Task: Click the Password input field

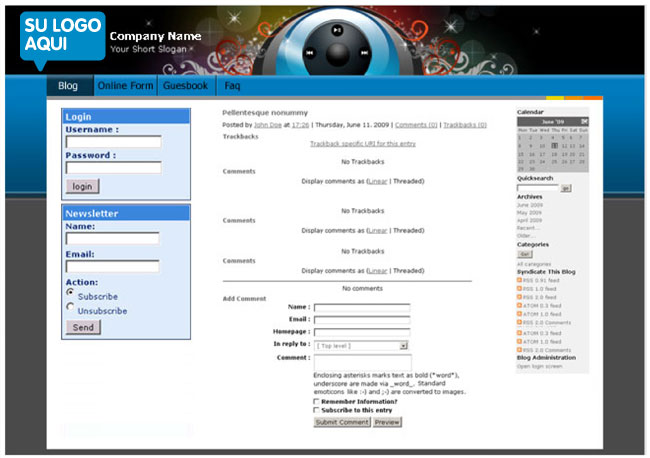Action: coord(114,167)
